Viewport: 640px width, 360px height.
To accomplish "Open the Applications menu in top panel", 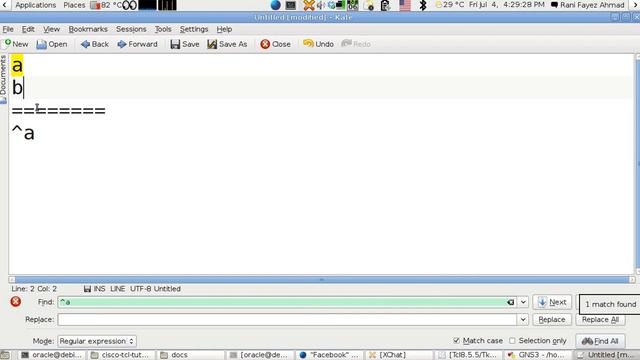I will click(x=36, y=5).
